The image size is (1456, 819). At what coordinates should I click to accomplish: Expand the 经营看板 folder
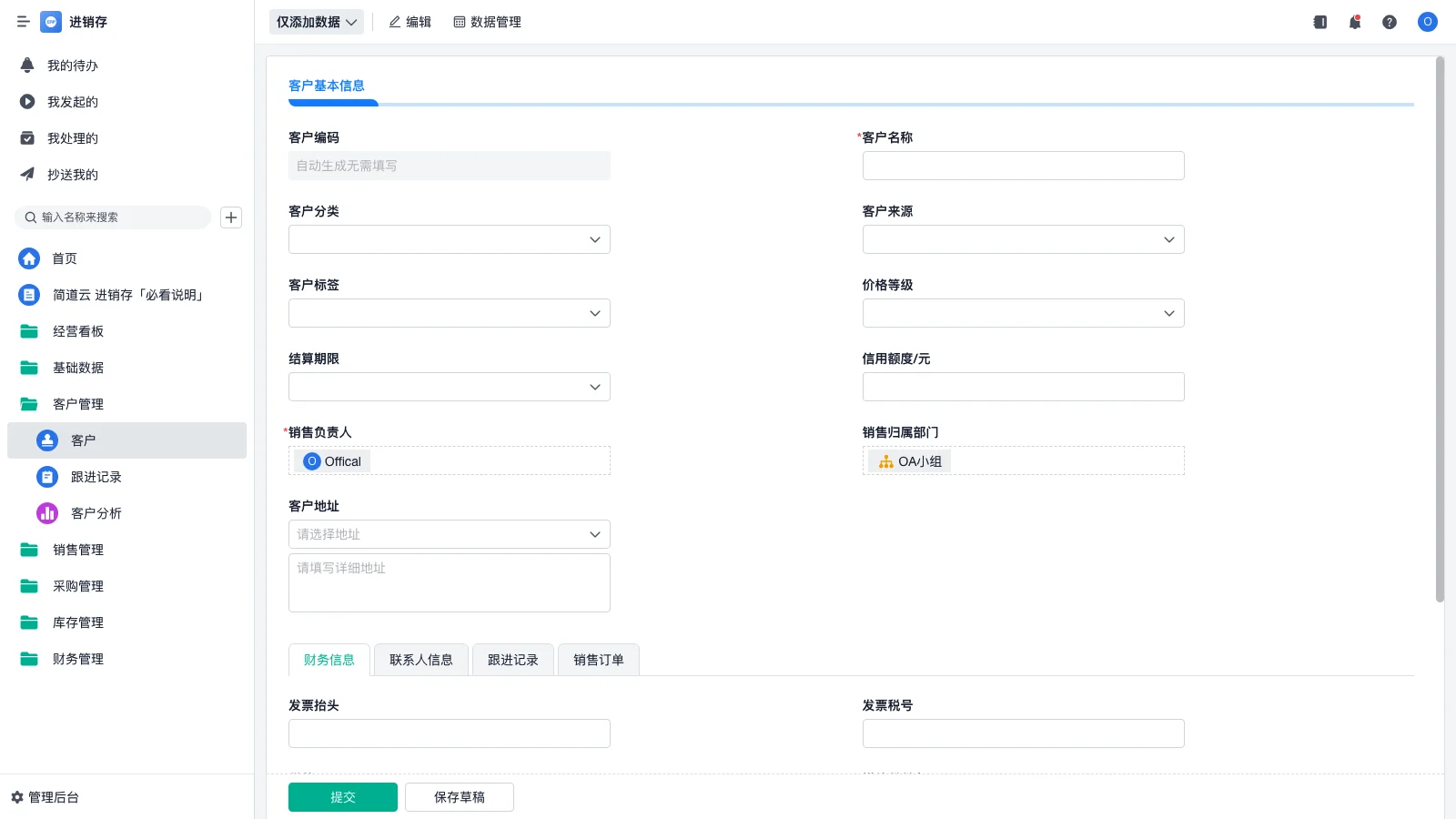point(126,331)
